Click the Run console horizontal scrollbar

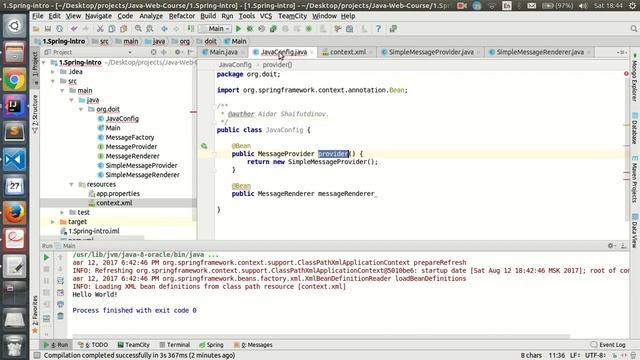click(x=320, y=337)
